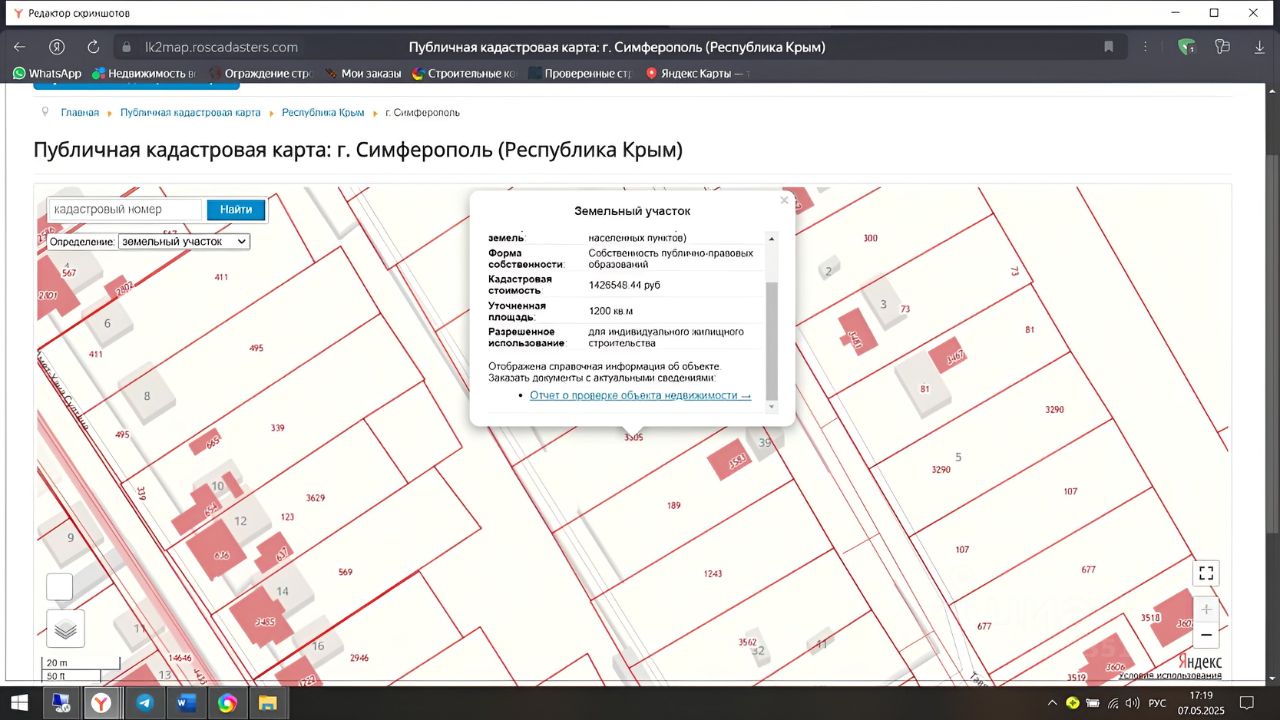This screenshot has width=1280, height=720.
Task: Open Отчет о проверке объекта недвижимости link
Action: [x=640, y=396]
